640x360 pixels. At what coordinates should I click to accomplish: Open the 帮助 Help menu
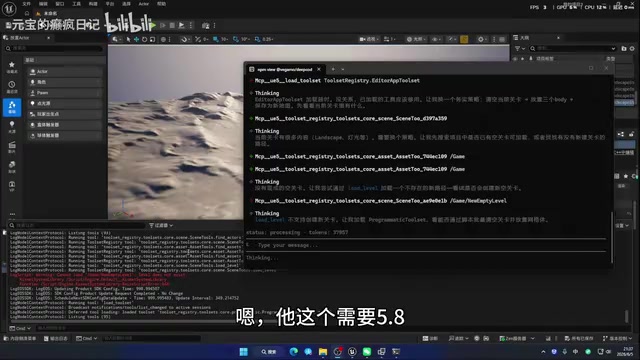coord(162,4)
